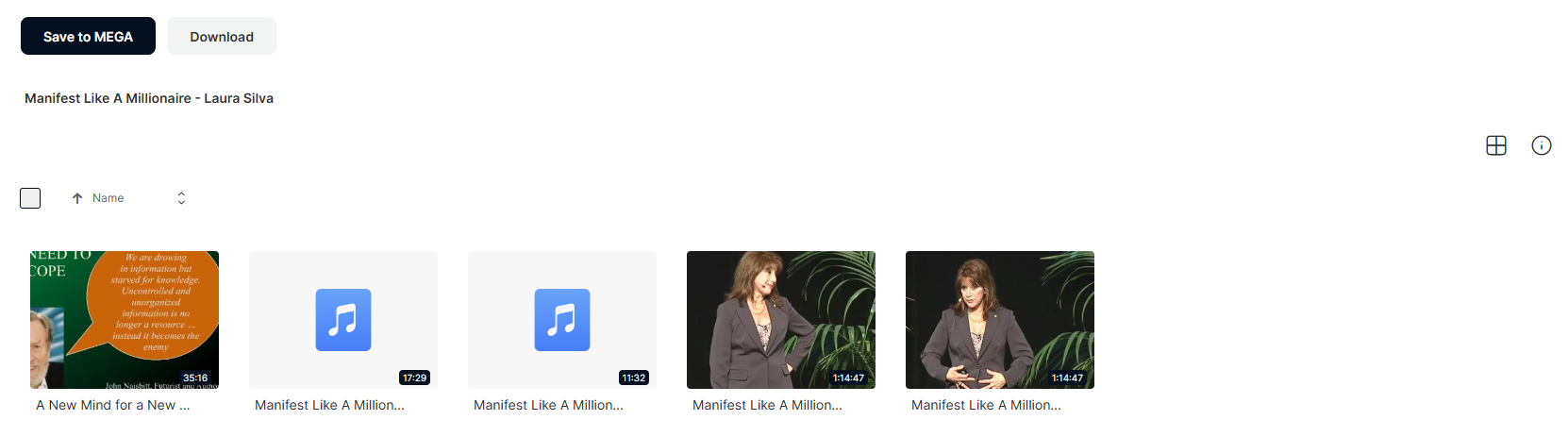Open the last 1:14:47 video thumbnail
The image size is (1568, 437).
click(x=1000, y=320)
